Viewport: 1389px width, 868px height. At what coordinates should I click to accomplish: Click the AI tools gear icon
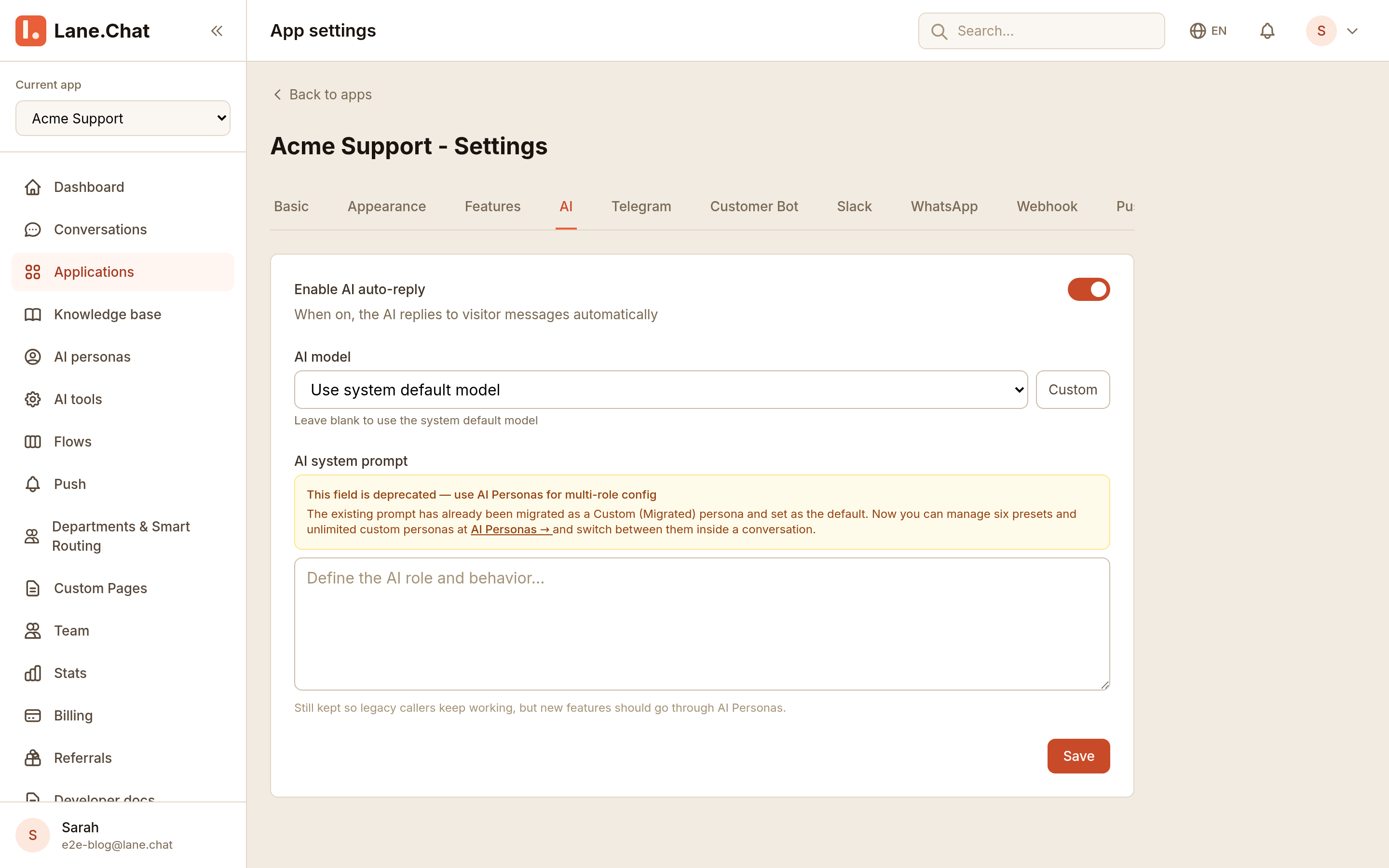33,400
